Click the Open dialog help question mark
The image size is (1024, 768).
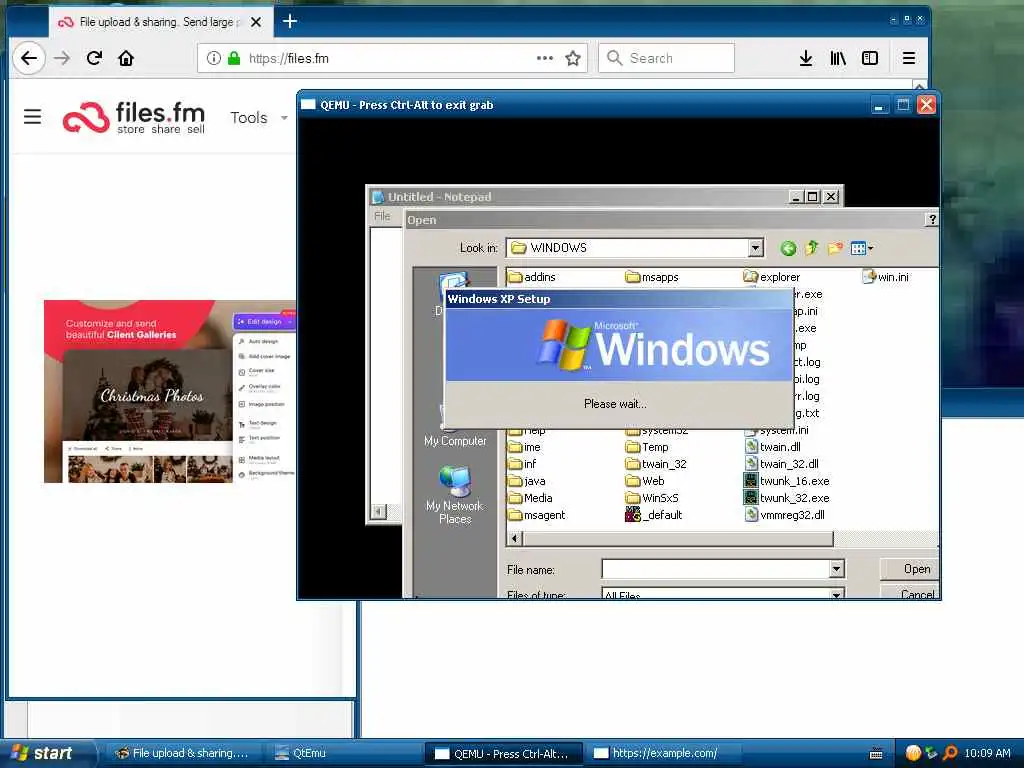(x=932, y=219)
